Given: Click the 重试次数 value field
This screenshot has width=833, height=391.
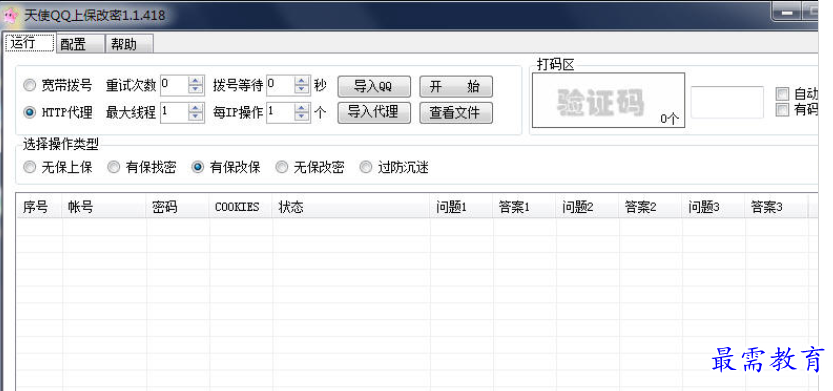Looking at the screenshot, I should (x=174, y=85).
